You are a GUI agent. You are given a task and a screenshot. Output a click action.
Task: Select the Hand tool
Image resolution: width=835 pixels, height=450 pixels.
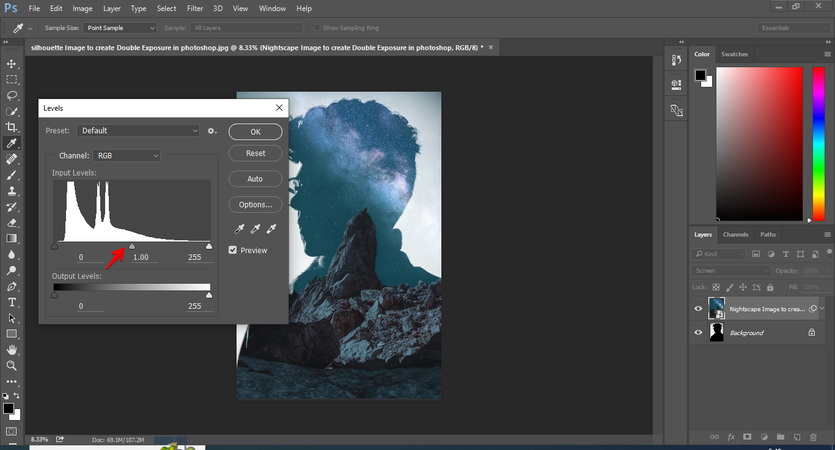11,349
